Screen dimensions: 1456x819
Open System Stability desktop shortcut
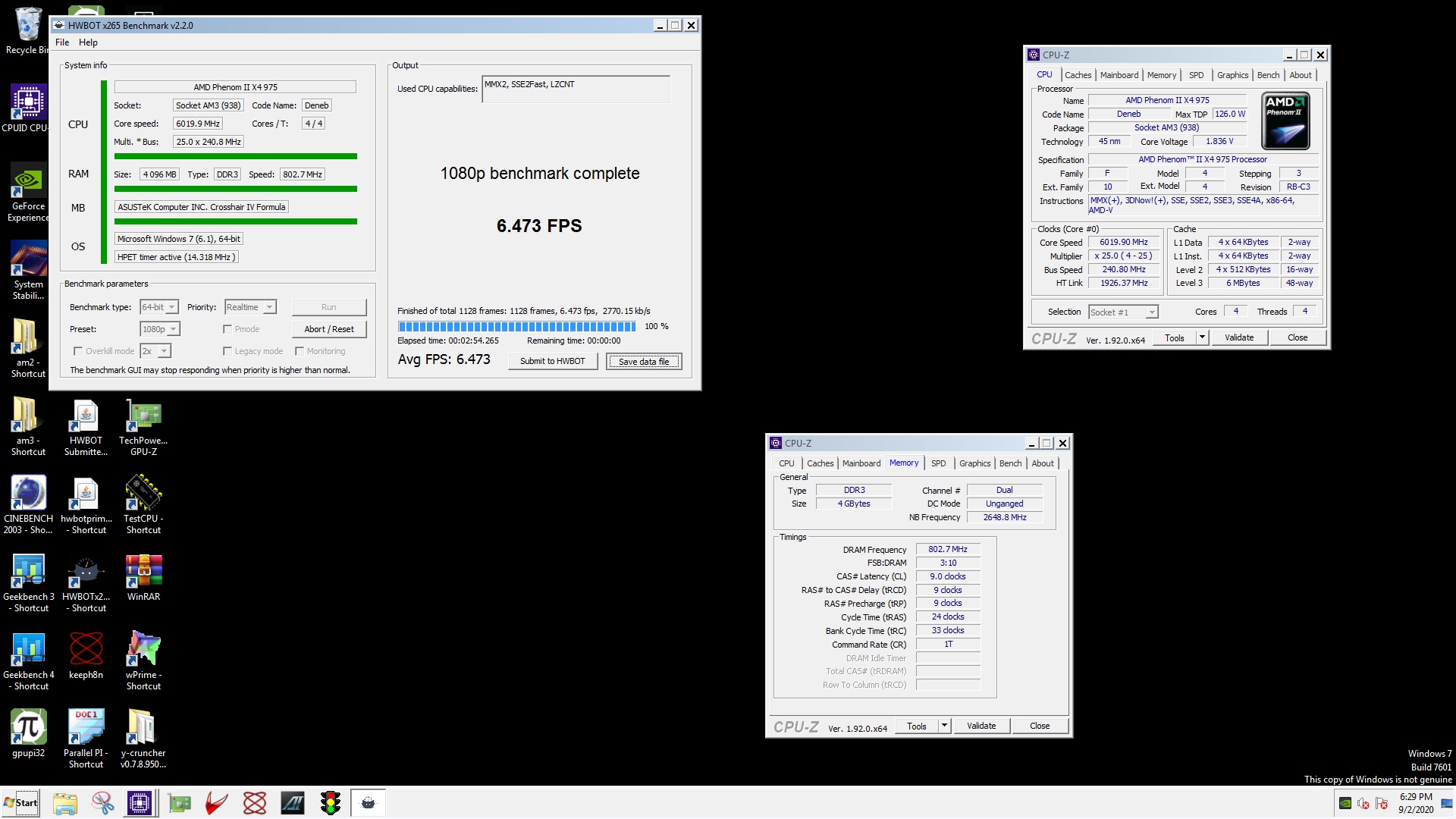click(28, 271)
